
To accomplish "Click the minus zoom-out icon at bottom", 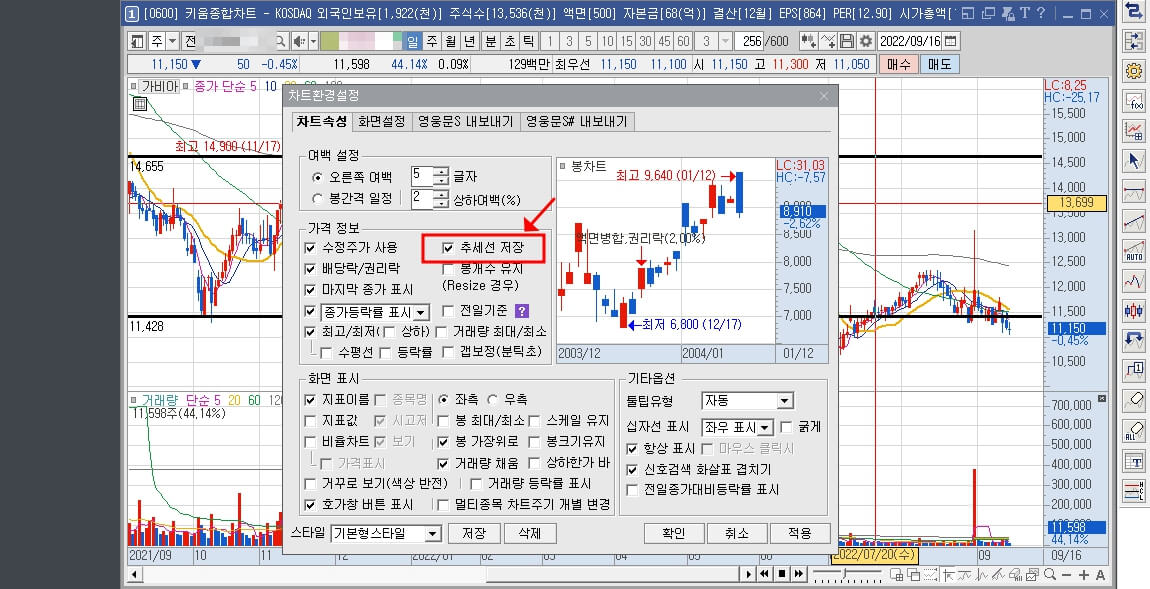I will pos(1066,574).
